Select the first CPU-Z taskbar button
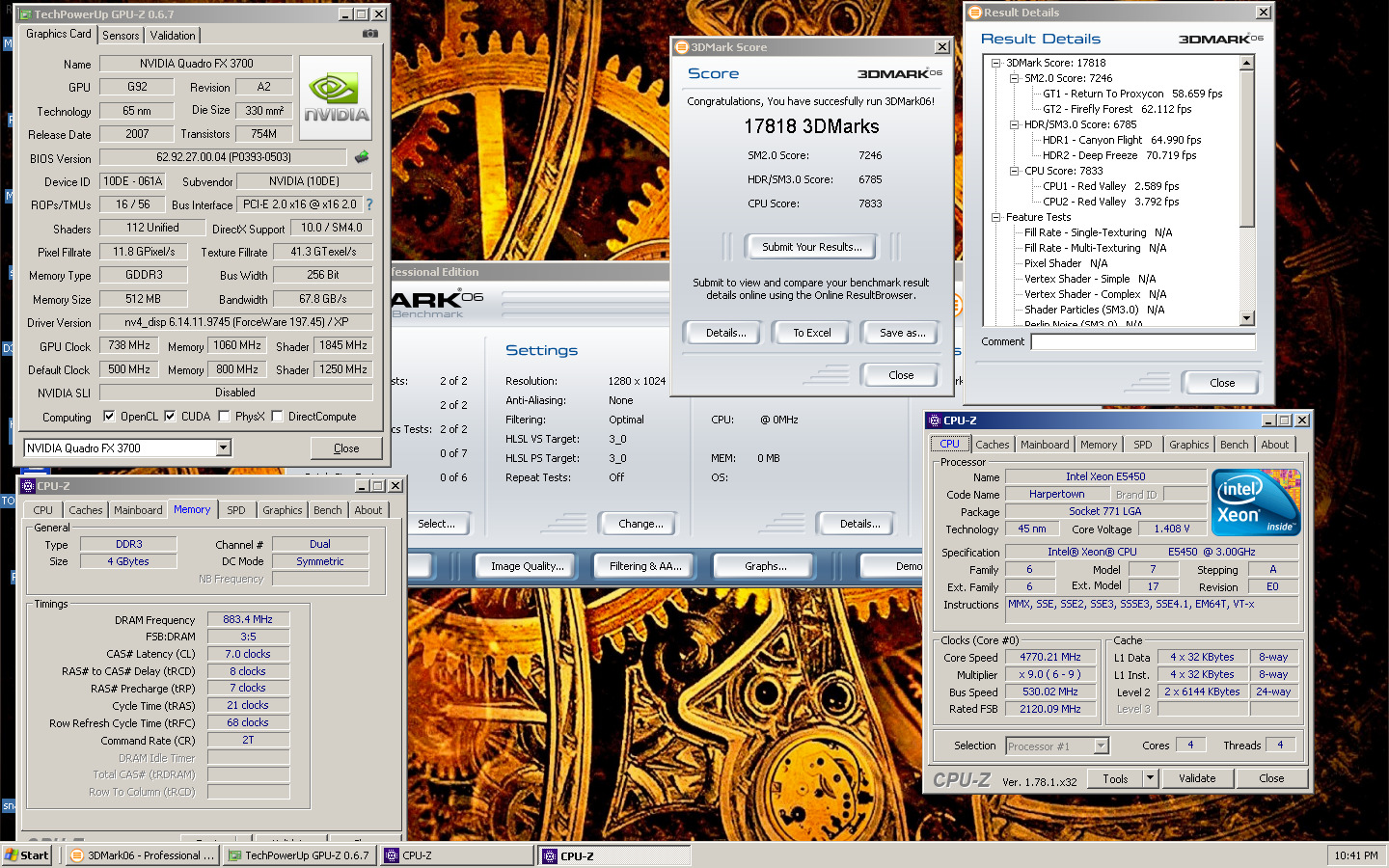The image size is (1389, 868). pos(457,855)
